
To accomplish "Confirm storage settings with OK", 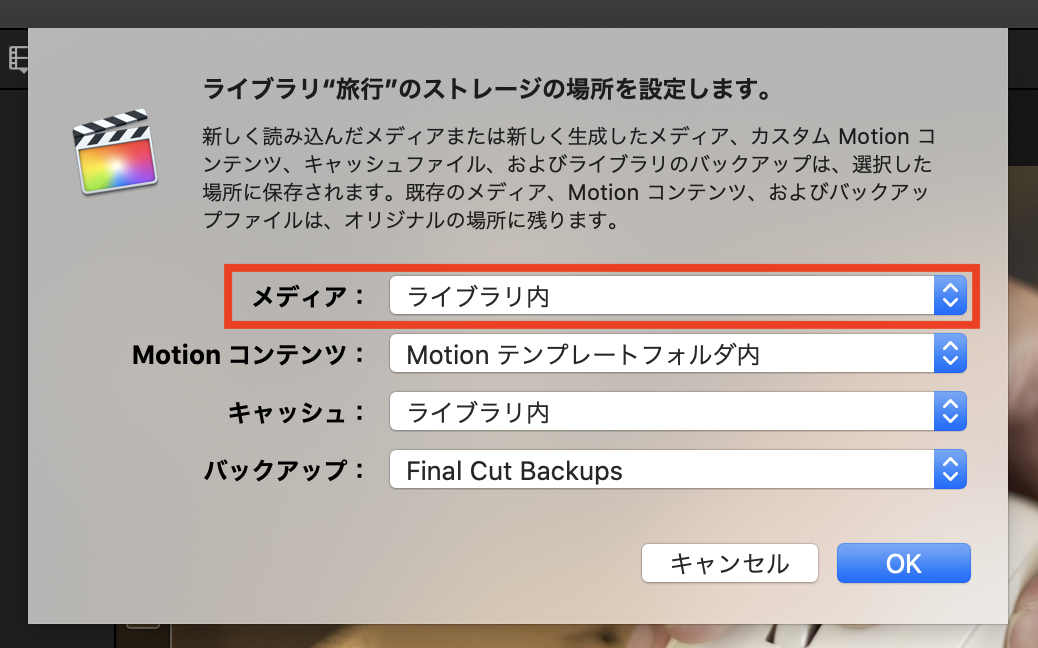I will pyautogui.click(x=903, y=563).
